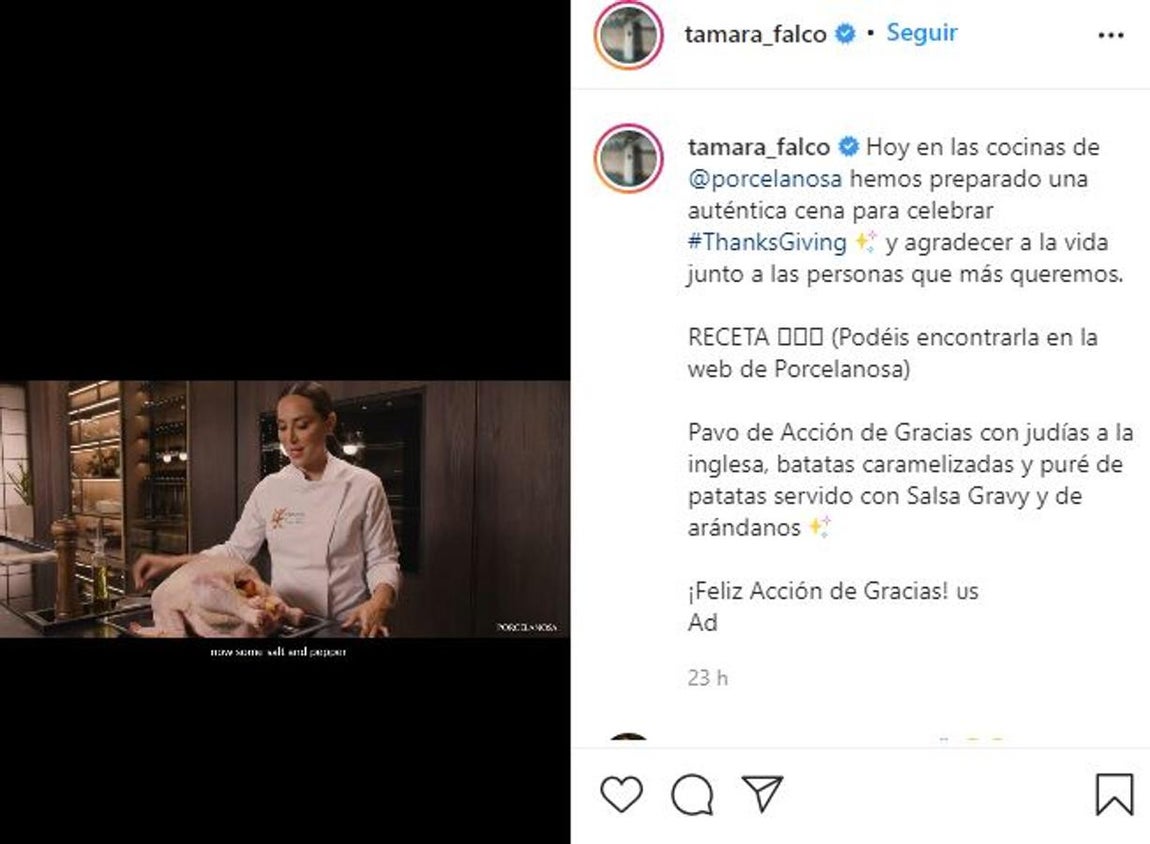Open the post timestamp labeled 23 h
1150x844 pixels.
tap(707, 677)
